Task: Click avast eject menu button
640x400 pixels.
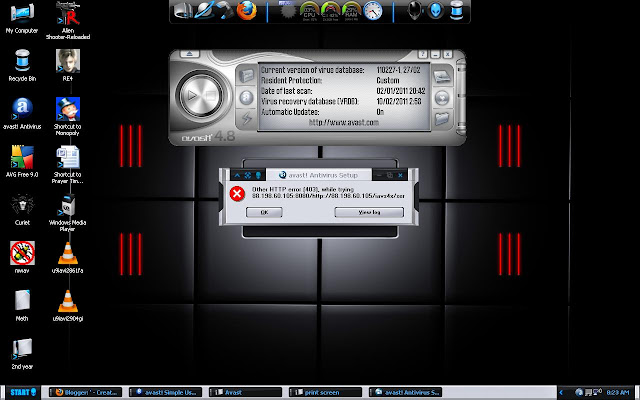Action: pyautogui.click(x=189, y=54)
